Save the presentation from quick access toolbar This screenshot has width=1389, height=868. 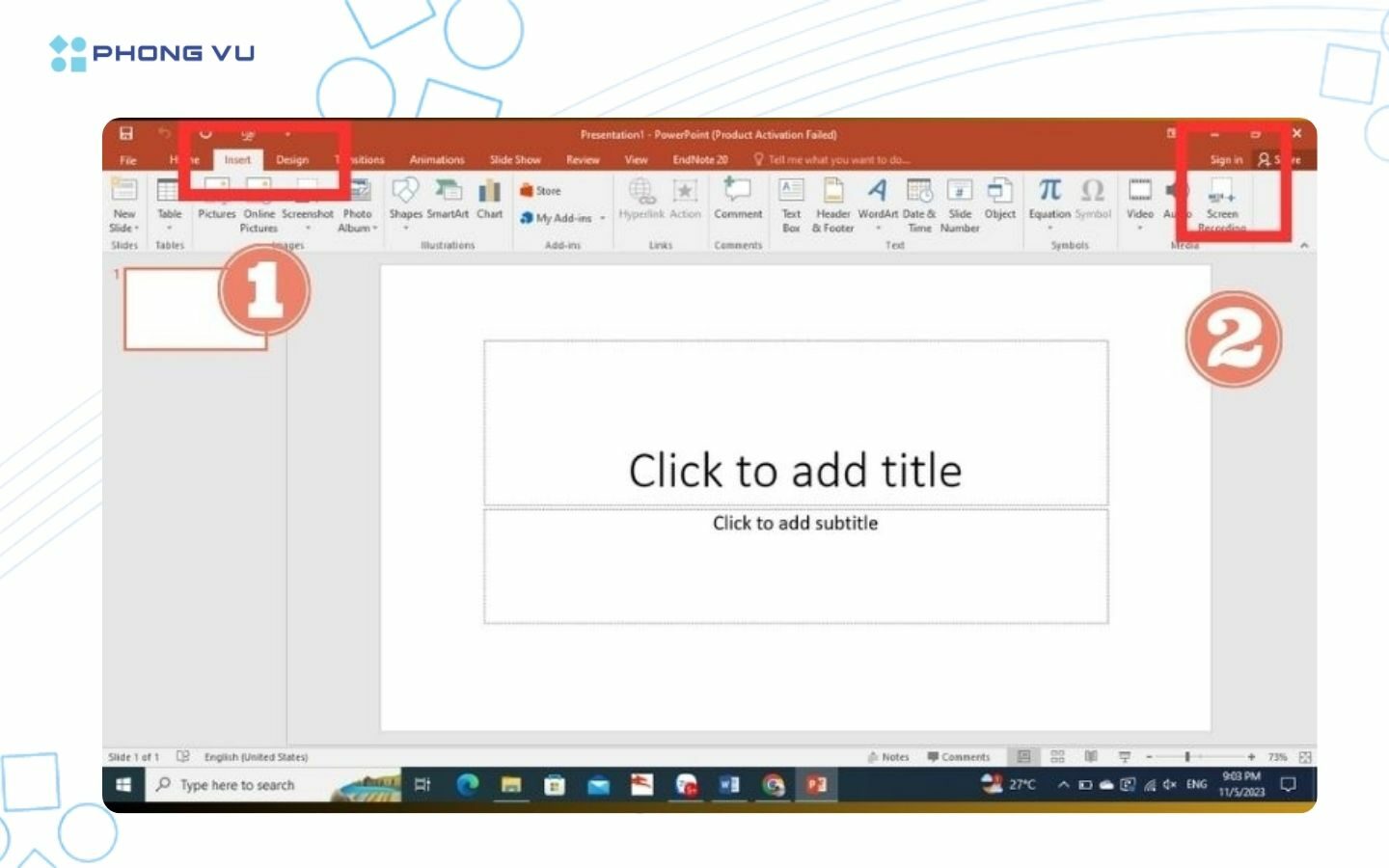126,133
